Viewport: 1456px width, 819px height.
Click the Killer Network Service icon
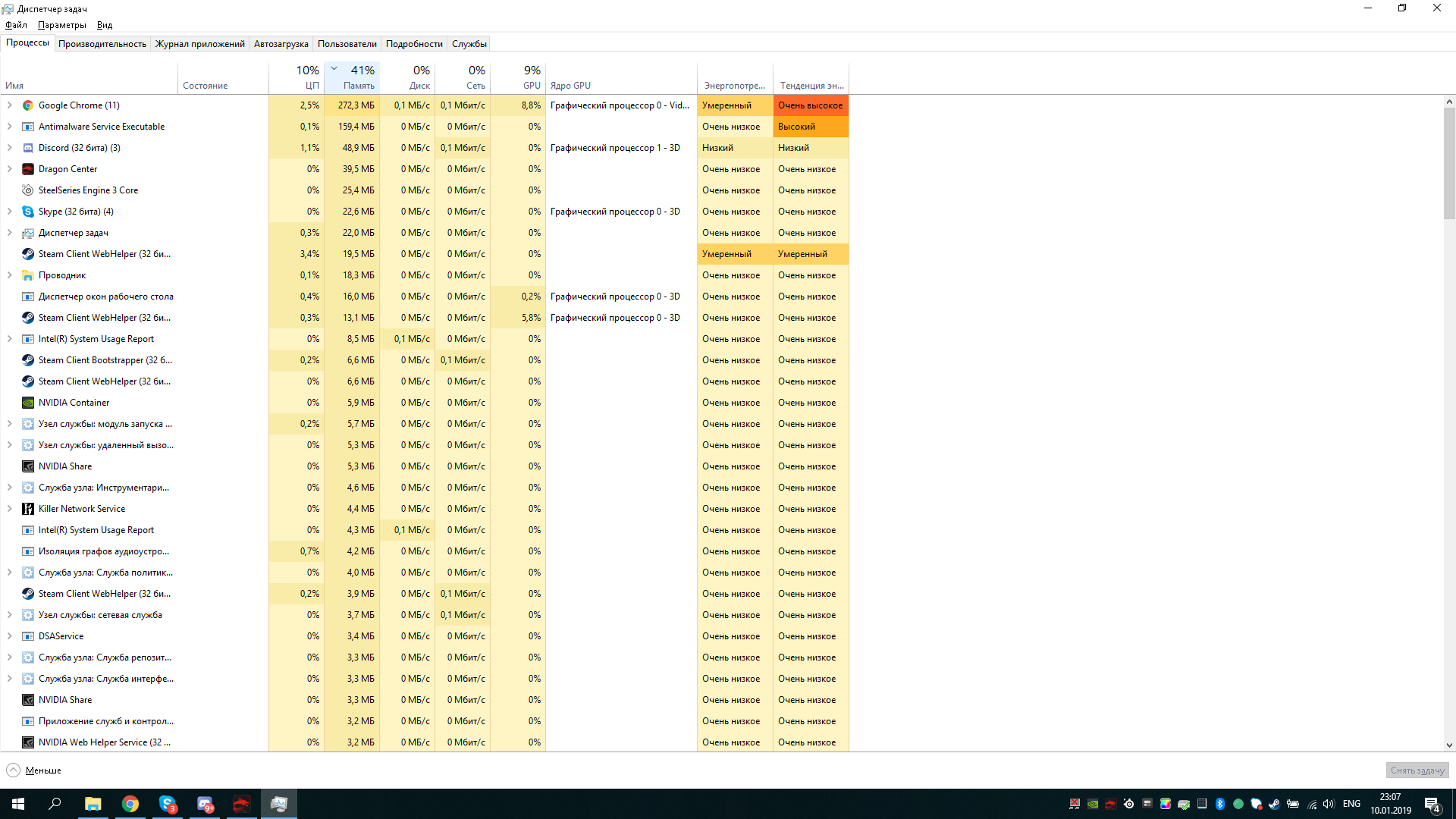point(28,508)
